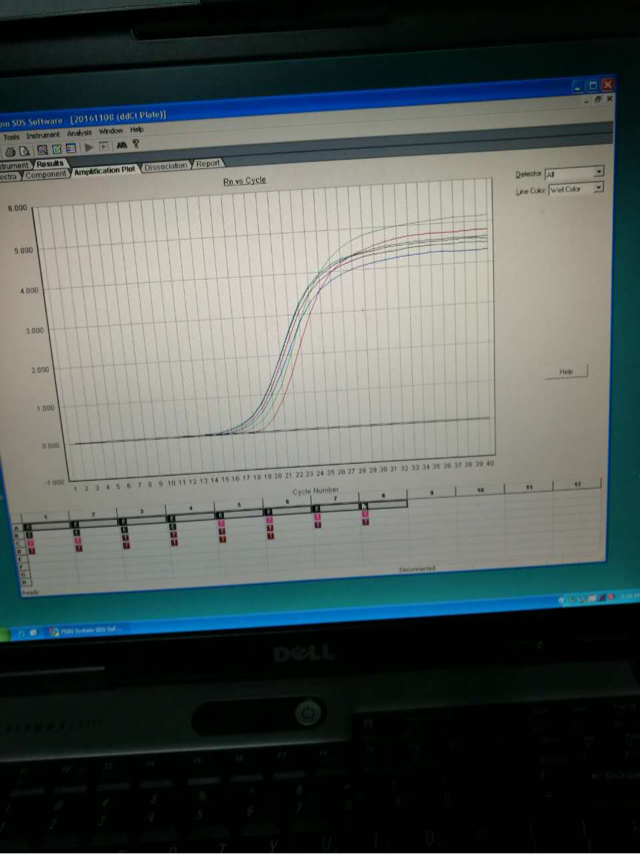The width and height of the screenshot is (640, 854).
Task: Select plate column 3 header
Action: pyautogui.click(x=142, y=511)
